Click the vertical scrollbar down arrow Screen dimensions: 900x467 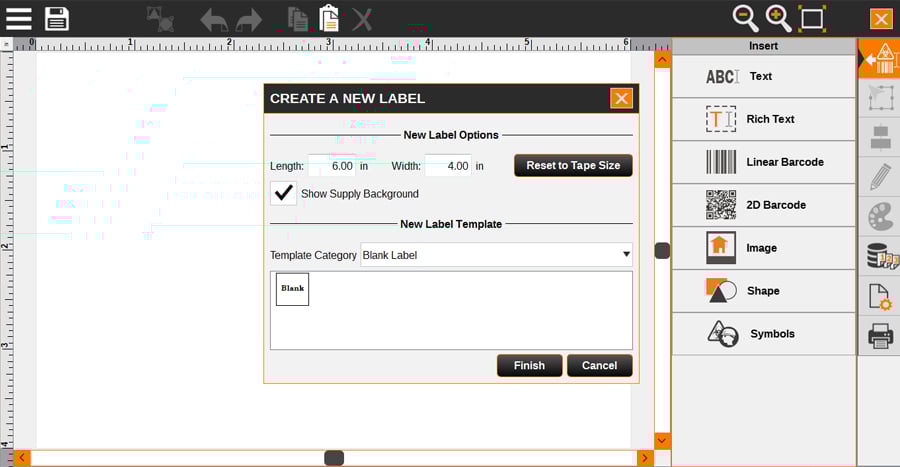tap(662, 441)
